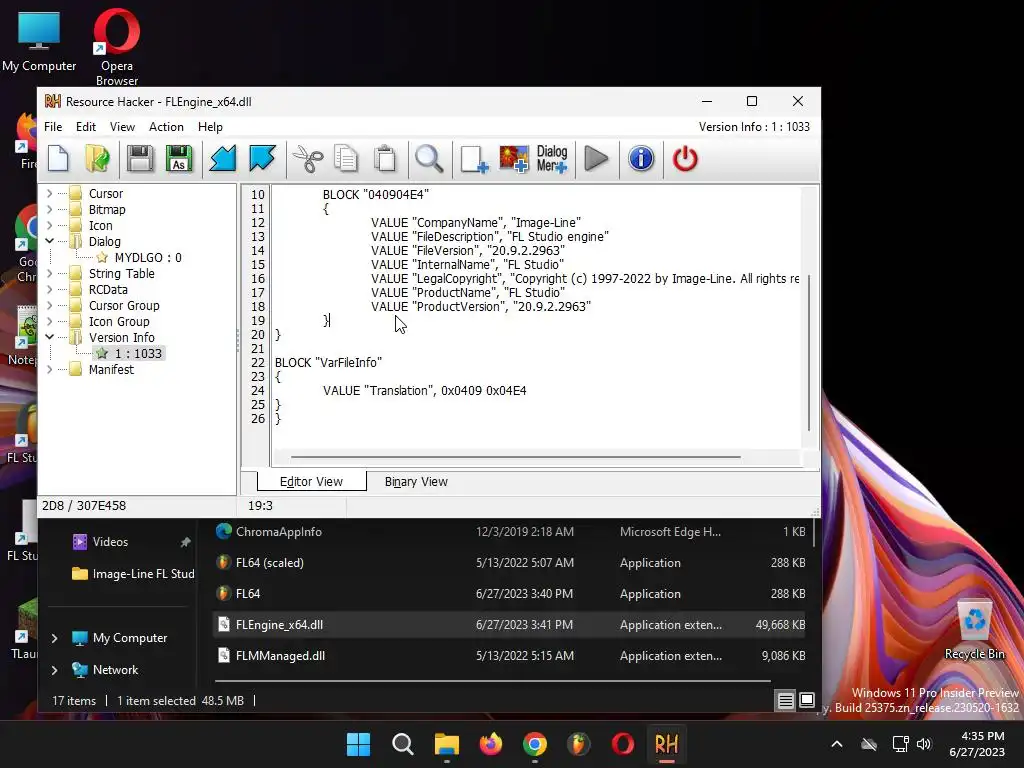Image resolution: width=1024 pixels, height=768 pixels.
Task: Open taskbar Search
Action: point(402,744)
